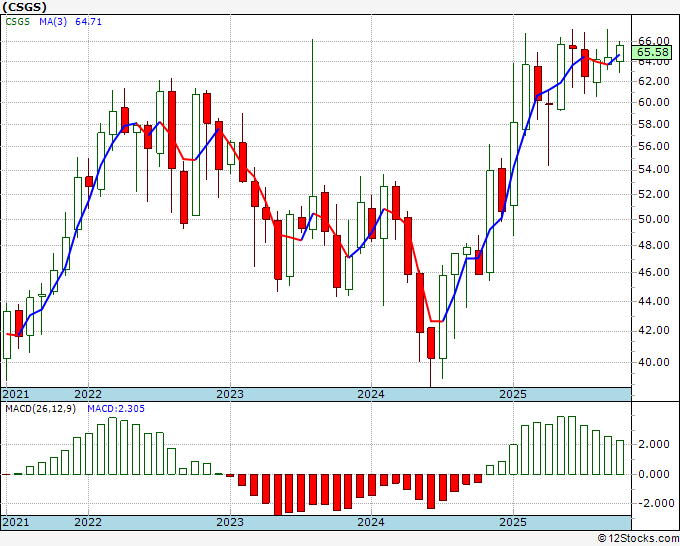680x546 pixels.
Task: Click 2023 on the price chart time axis
Action: click(230, 394)
